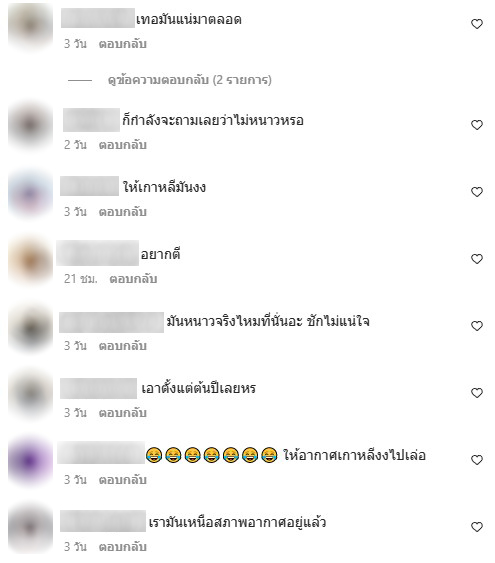Image resolution: width=495 pixels, height=563 pixels.
Task: Reply to the comment "เทอมันแน่มาตลอด"
Action: (x=123, y=44)
